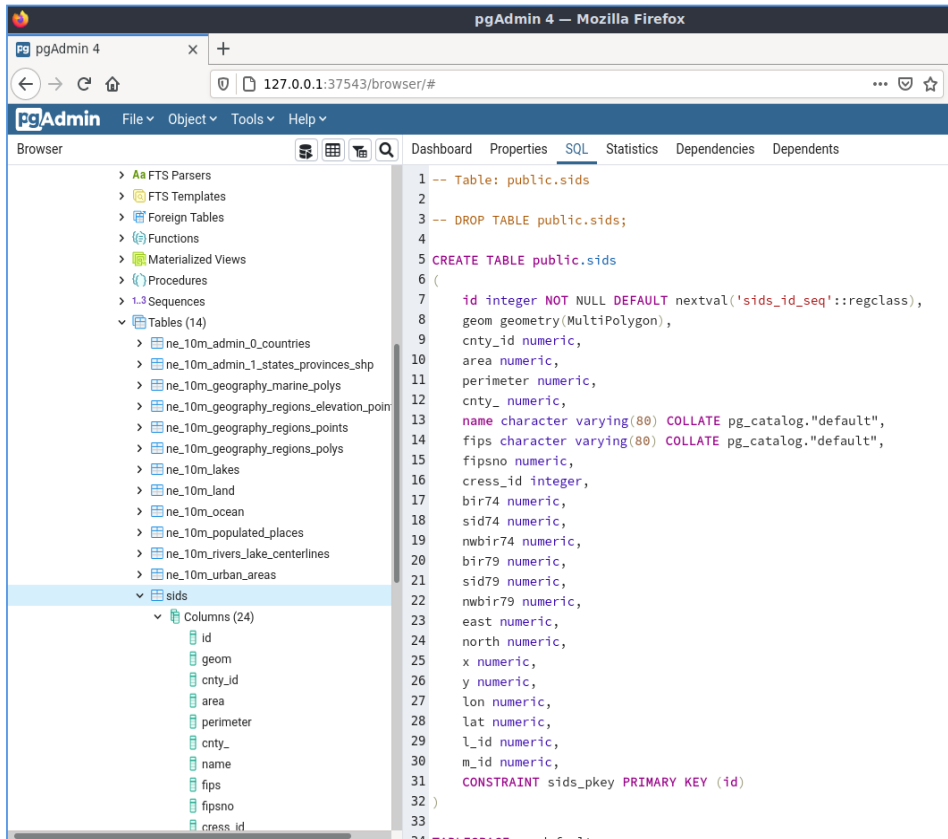948x839 pixels.
Task: Open the Help menu
Action: (x=307, y=119)
